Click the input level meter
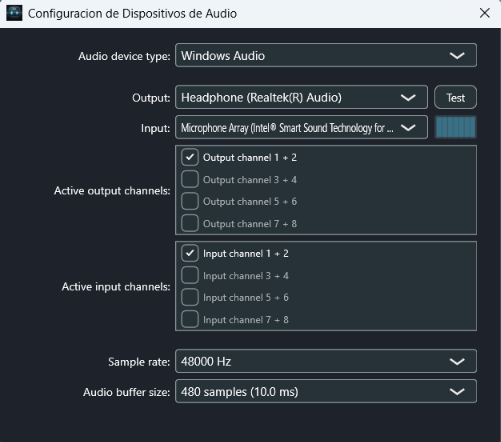The height and width of the screenshot is (442, 501). [455, 127]
